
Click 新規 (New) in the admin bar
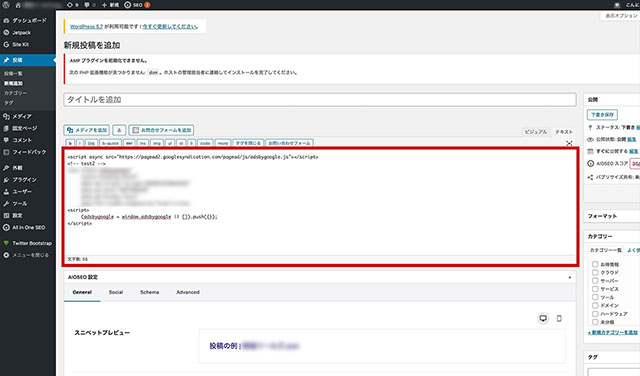(x=110, y=5)
